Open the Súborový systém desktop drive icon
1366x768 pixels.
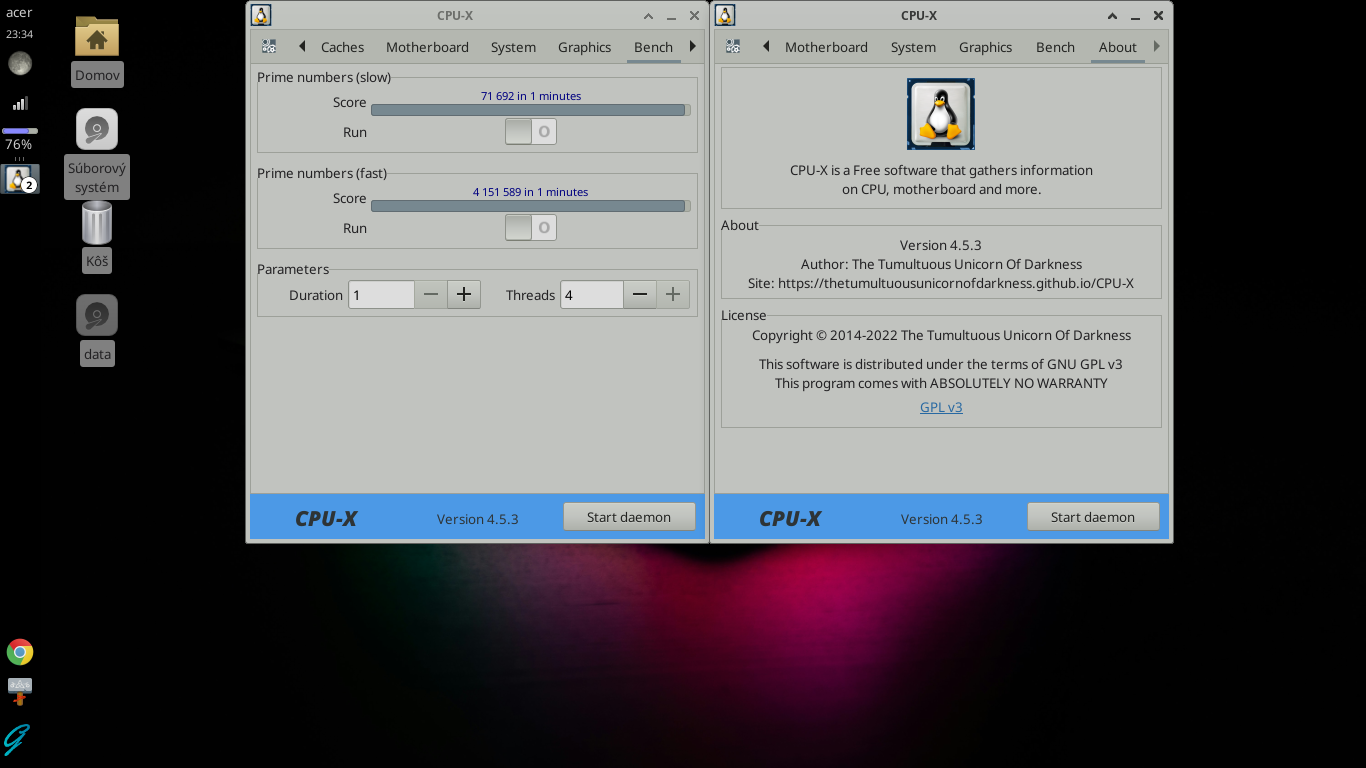pyautogui.click(x=97, y=129)
